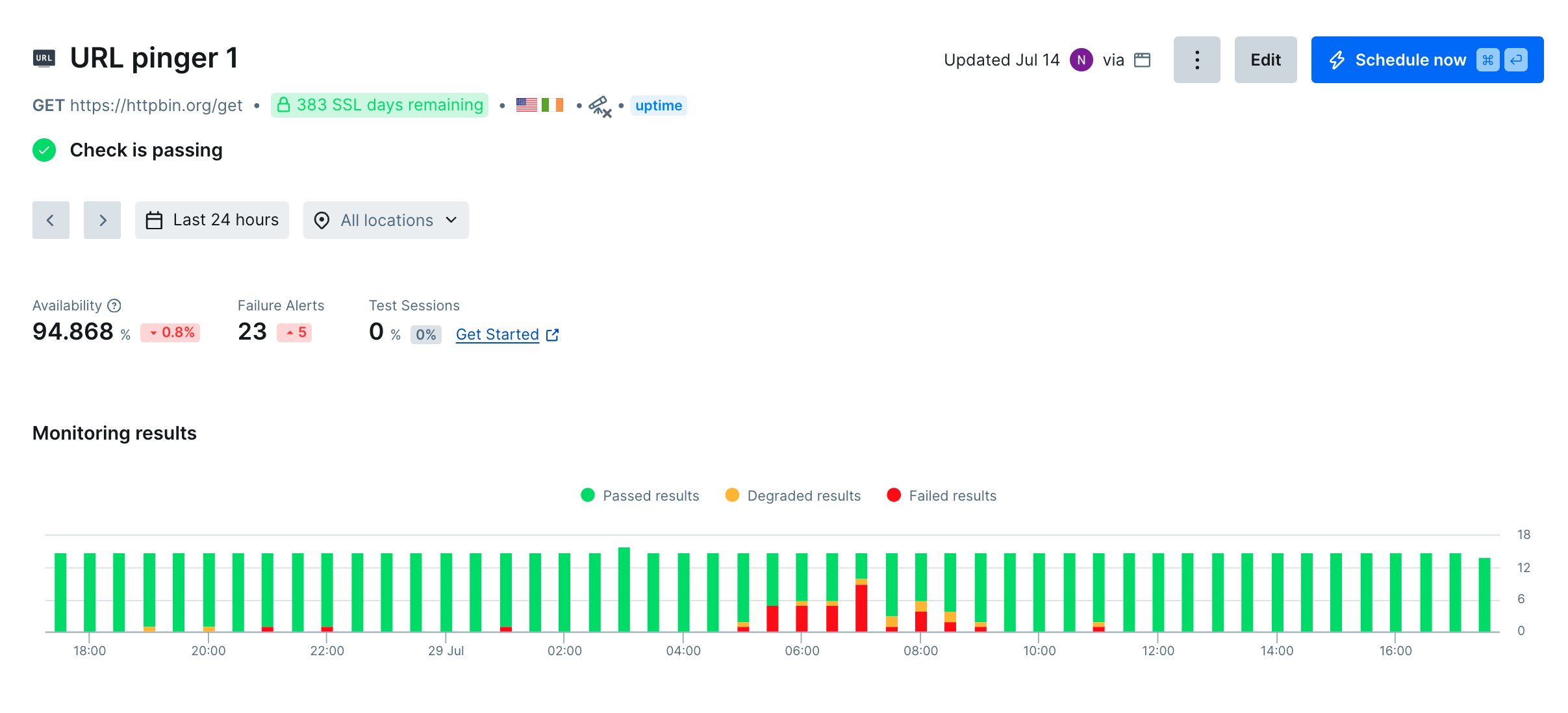Select the US flag location icon

tap(526, 104)
